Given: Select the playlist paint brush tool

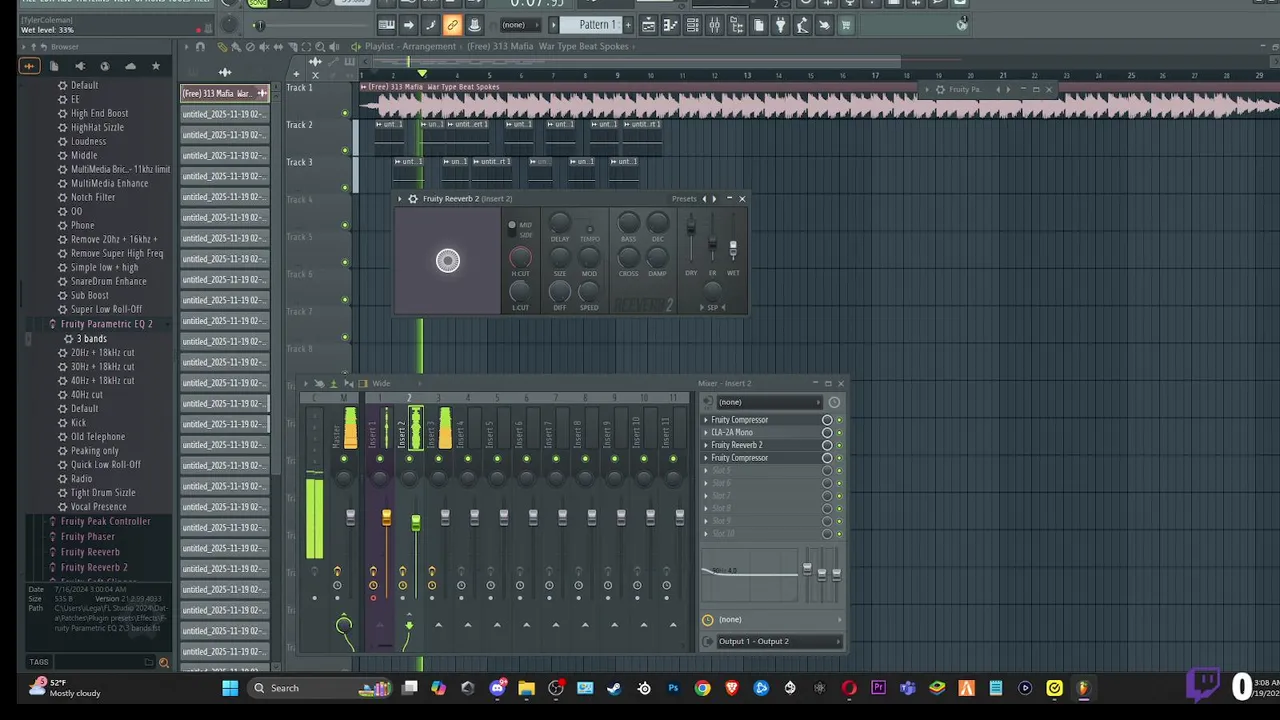Looking at the screenshot, I should (236, 47).
